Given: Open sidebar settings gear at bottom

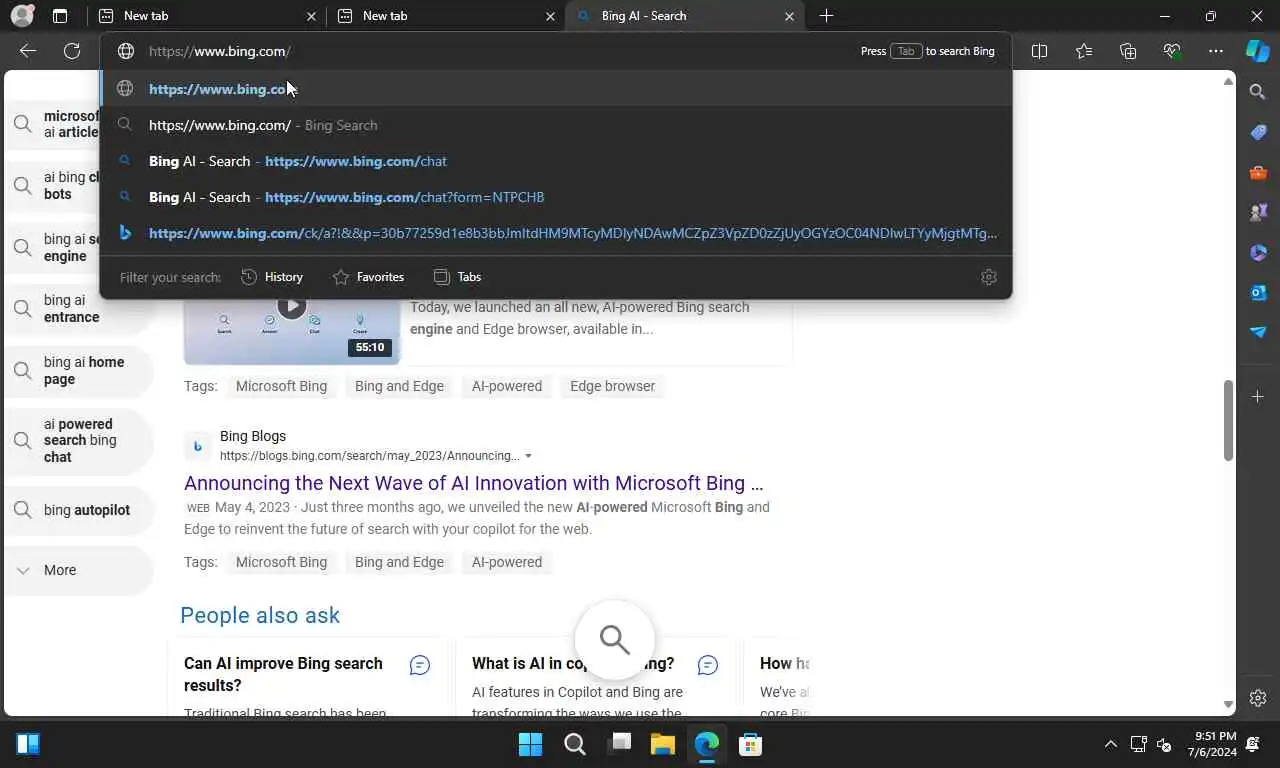Looking at the screenshot, I should pos(1258,698).
